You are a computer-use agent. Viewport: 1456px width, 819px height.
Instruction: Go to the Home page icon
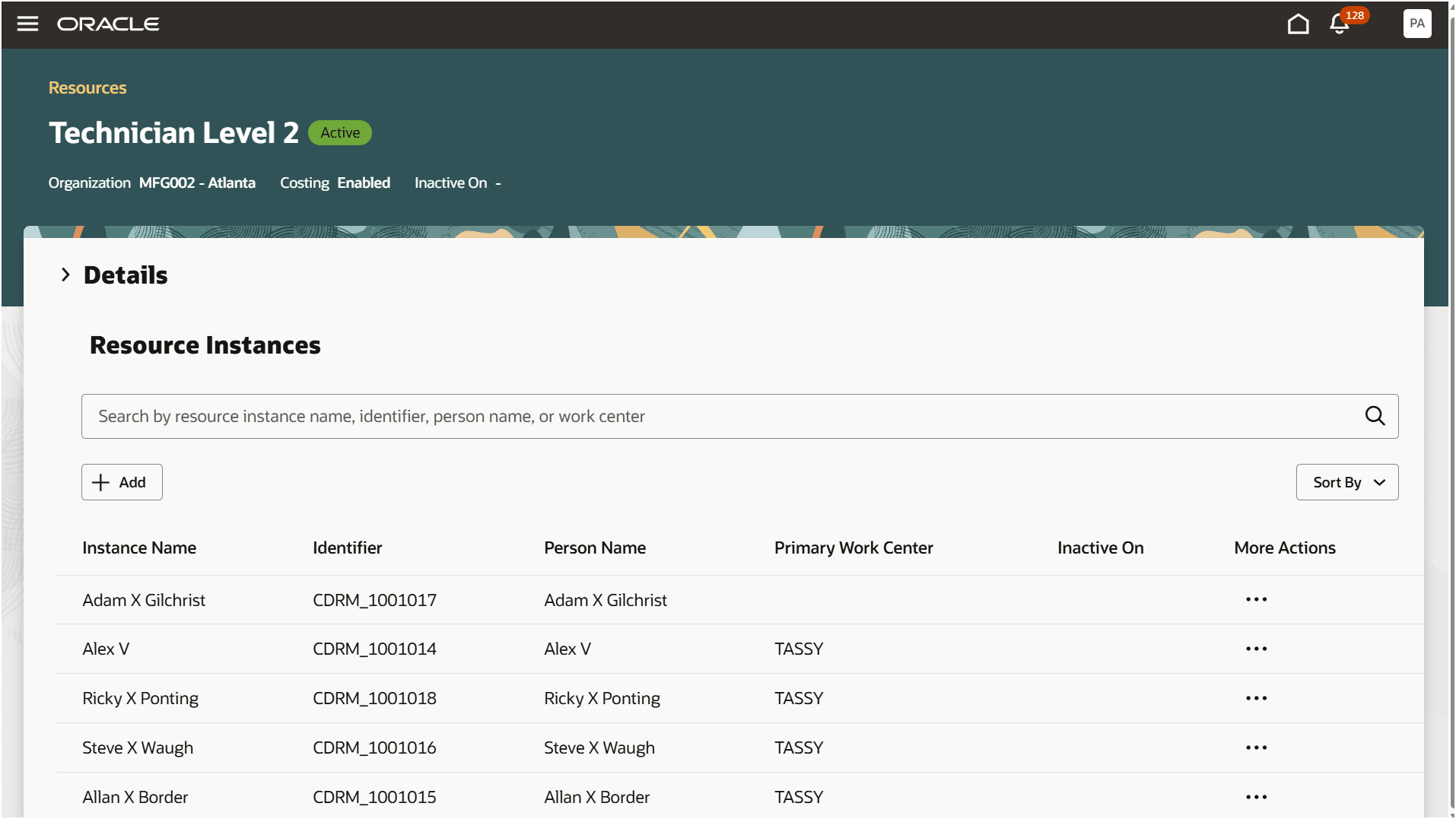[1298, 24]
